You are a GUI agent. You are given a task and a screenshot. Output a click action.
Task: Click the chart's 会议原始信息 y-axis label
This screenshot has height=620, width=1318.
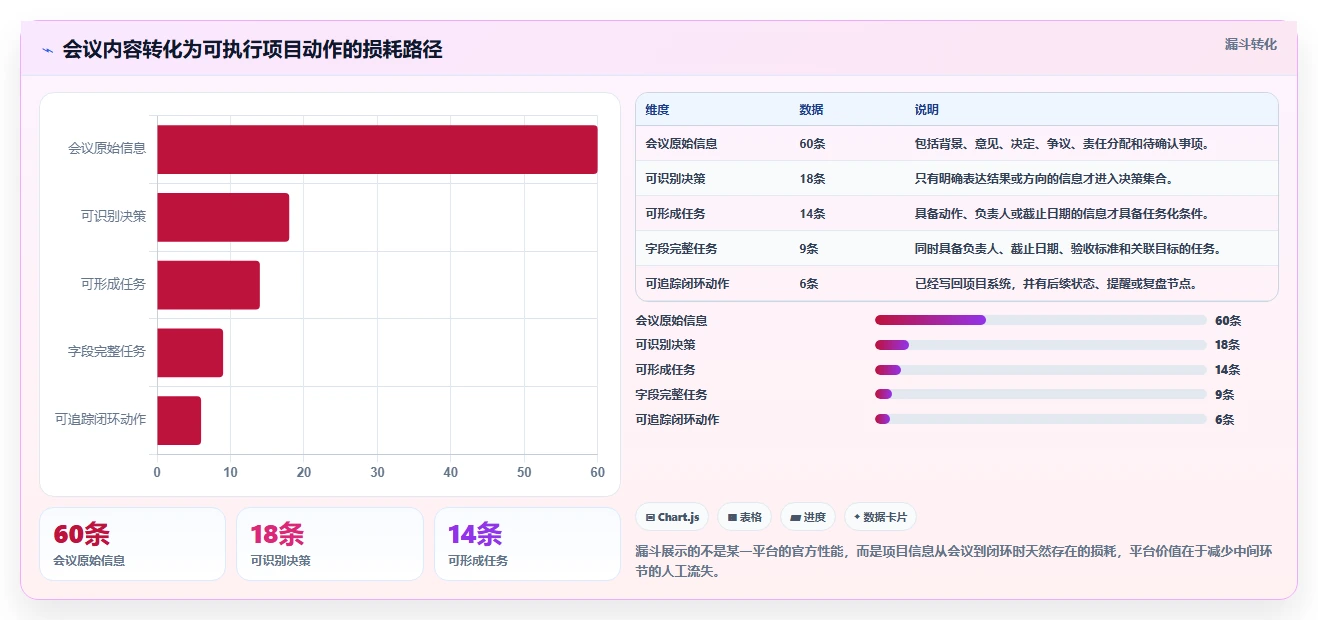107,149
